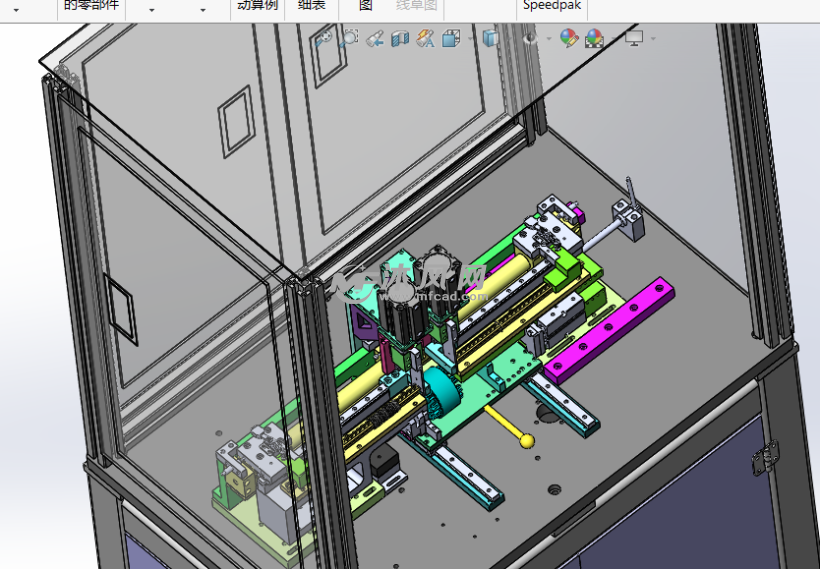Click the Display Style cube icon
The height and width of the screenshot is (569, 820).
point(490,39)
